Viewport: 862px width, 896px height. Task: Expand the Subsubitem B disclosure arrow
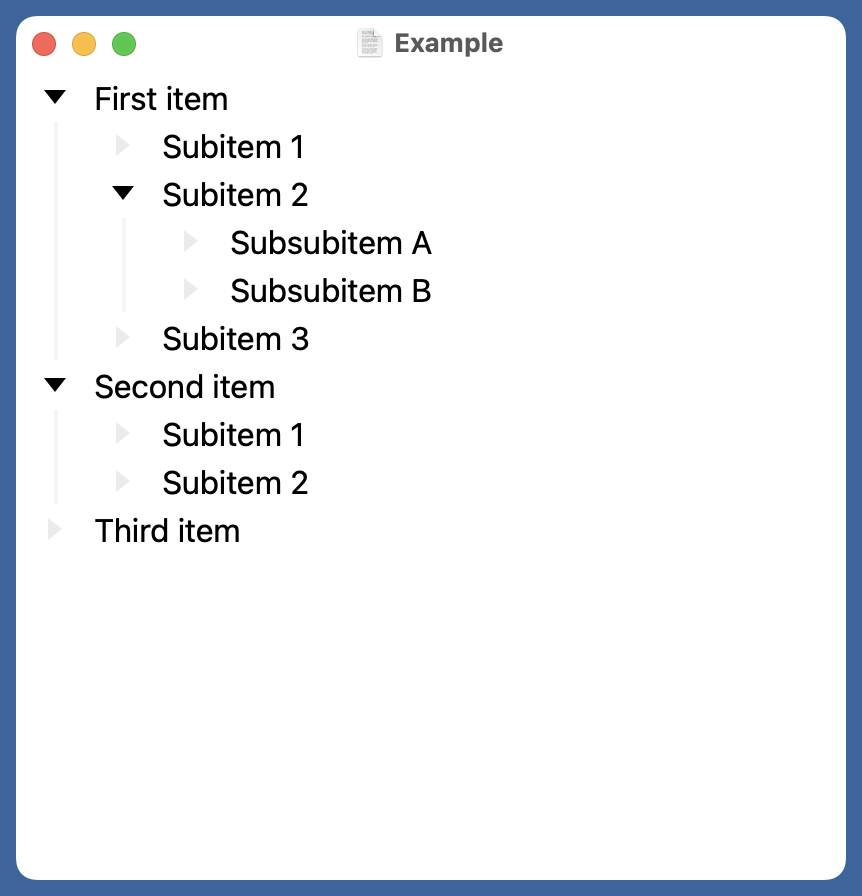pos(191,289)
